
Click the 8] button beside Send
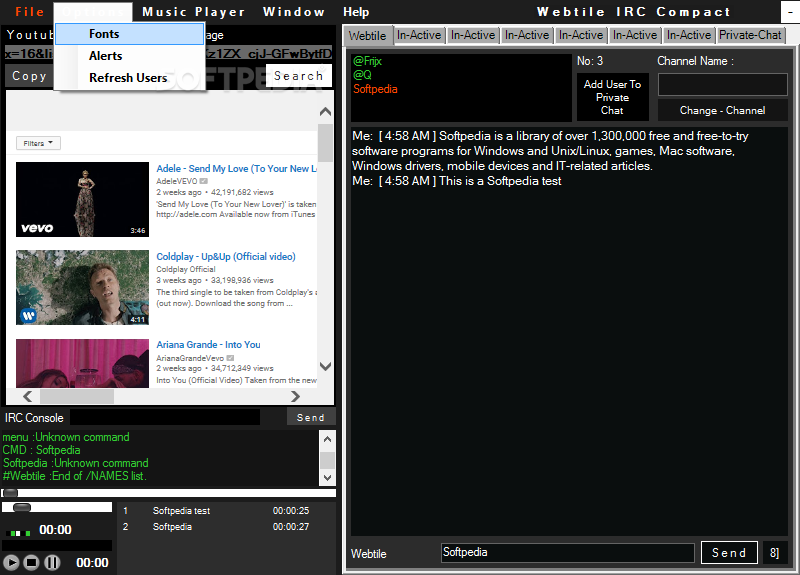coord(775,553)
